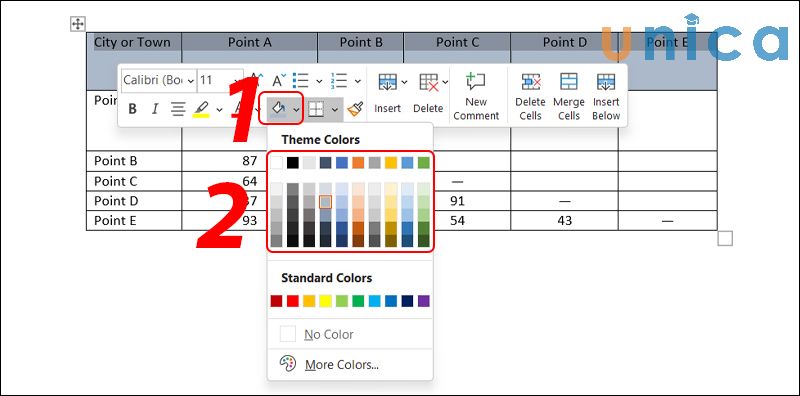
Task: Click the 'Point E' row label
Action: 116,220
